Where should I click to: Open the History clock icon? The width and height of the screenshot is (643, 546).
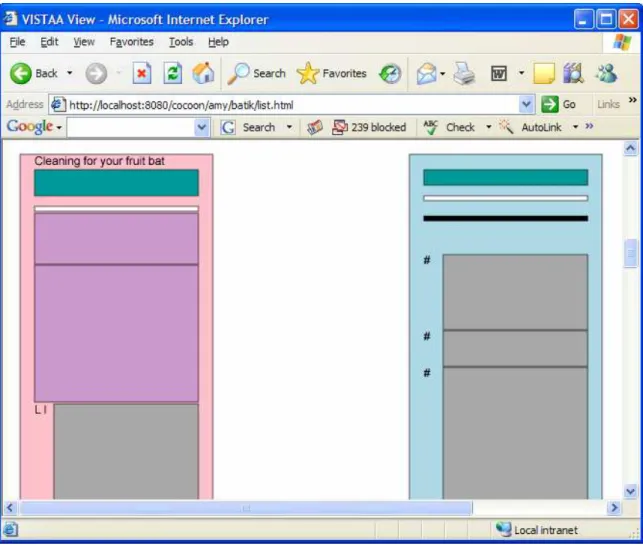pos(390,74)
